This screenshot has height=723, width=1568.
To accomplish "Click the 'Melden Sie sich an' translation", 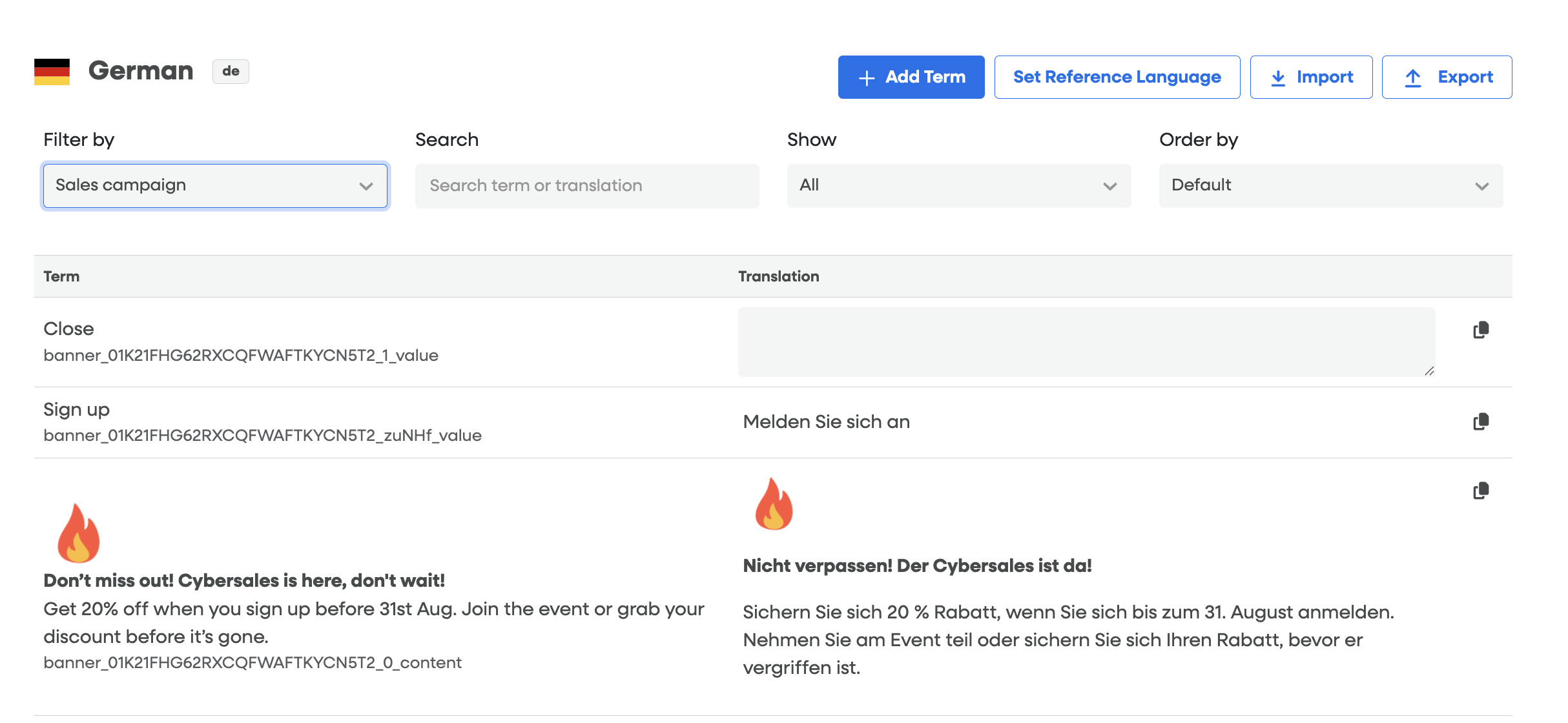I will [x=826, y=422].
